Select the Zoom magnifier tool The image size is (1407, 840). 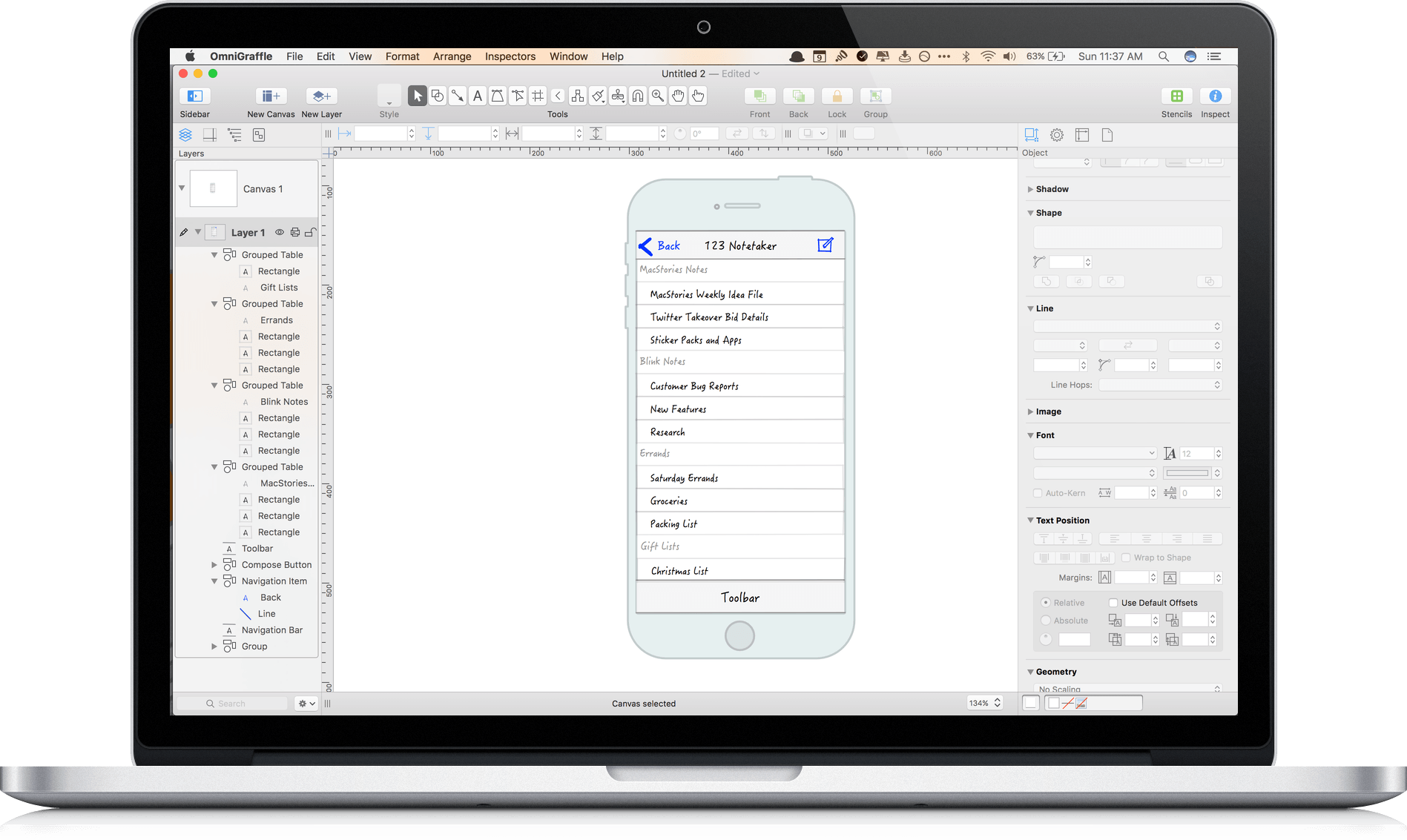658,96
